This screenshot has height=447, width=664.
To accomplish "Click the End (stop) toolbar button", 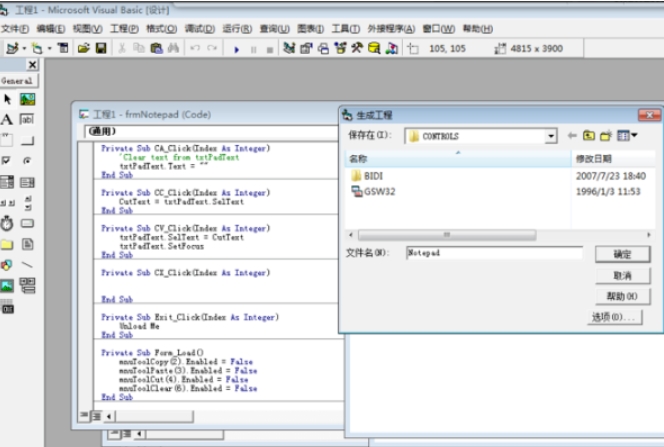I will tap(270, 50).
